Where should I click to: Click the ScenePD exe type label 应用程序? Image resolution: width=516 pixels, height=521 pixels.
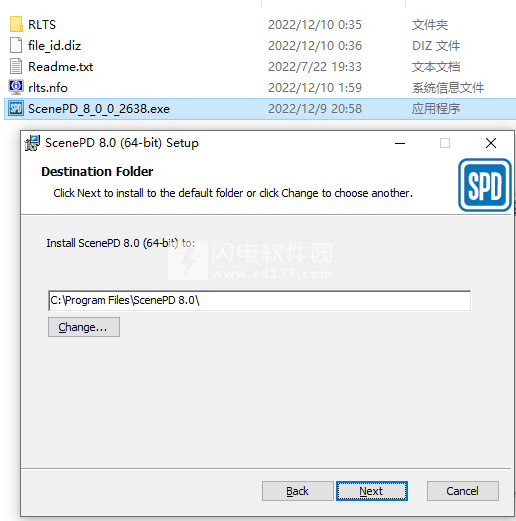[436, 109]
